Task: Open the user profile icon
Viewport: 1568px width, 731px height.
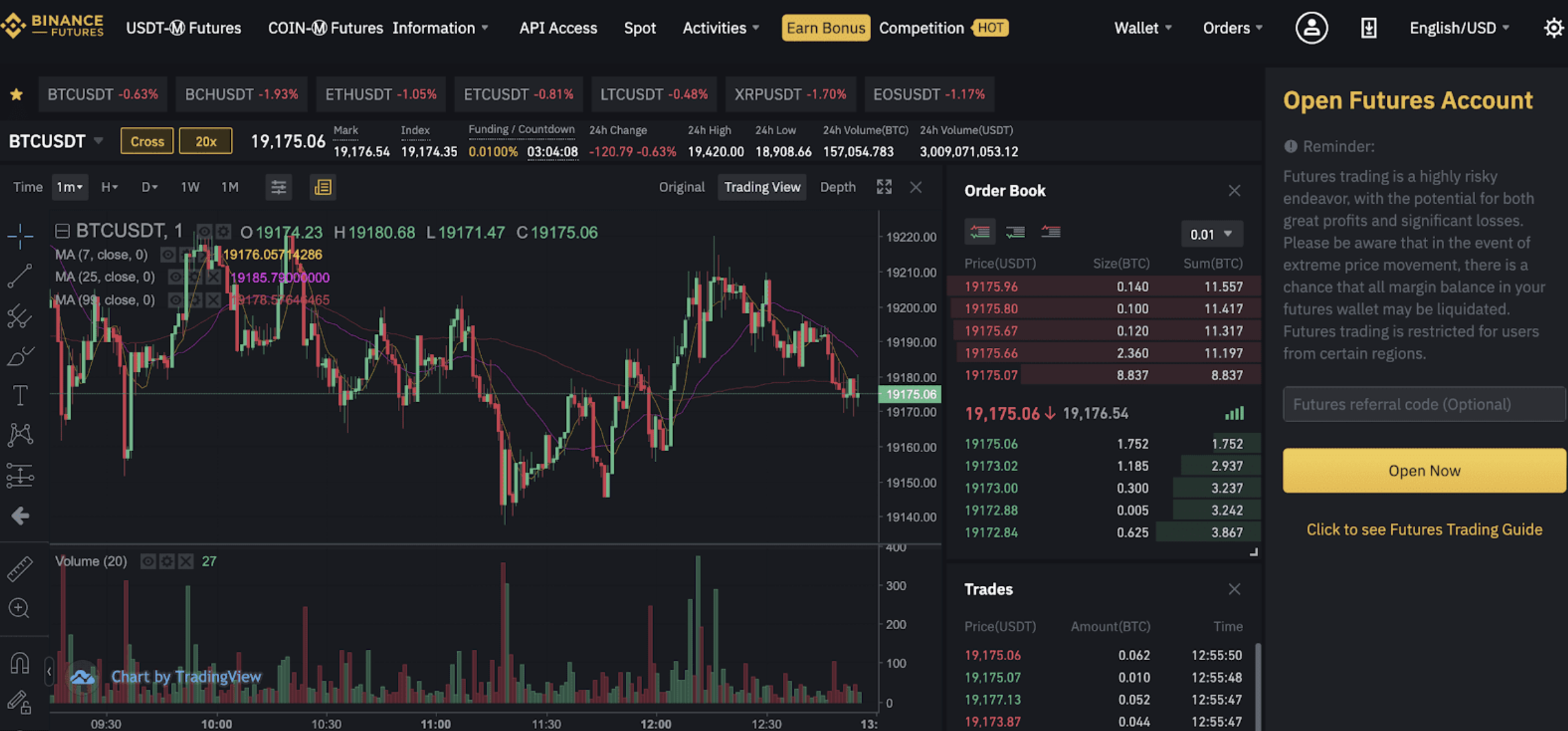Action: [1311, 28]
